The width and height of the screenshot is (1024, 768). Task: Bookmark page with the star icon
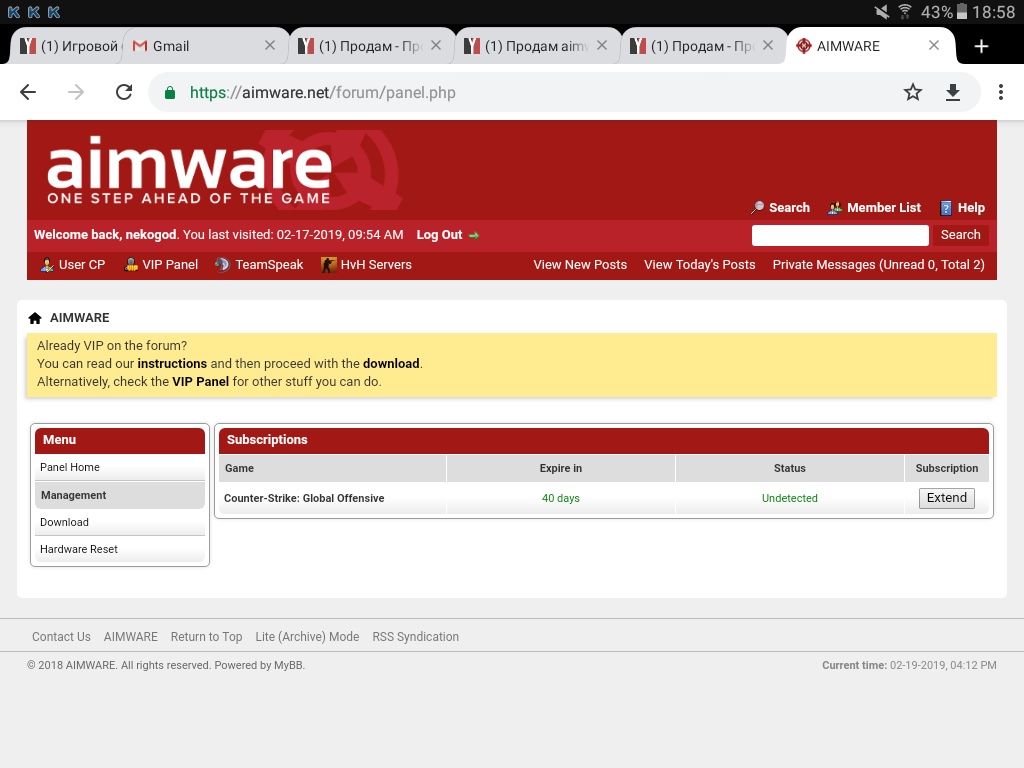coord(912,92)
